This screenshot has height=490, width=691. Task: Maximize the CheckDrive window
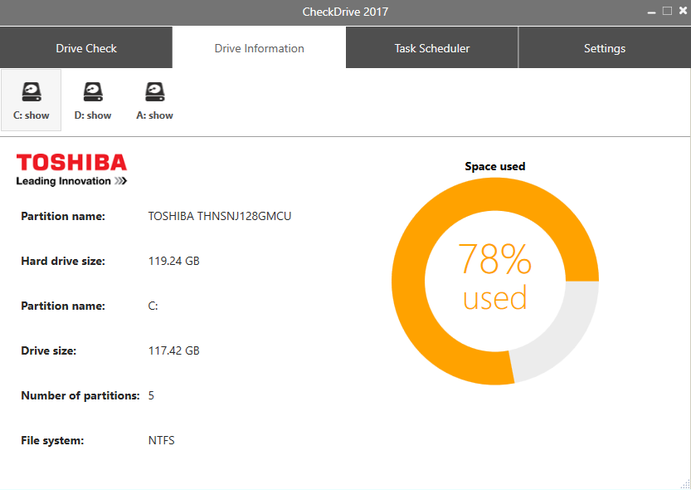point(666,11)
